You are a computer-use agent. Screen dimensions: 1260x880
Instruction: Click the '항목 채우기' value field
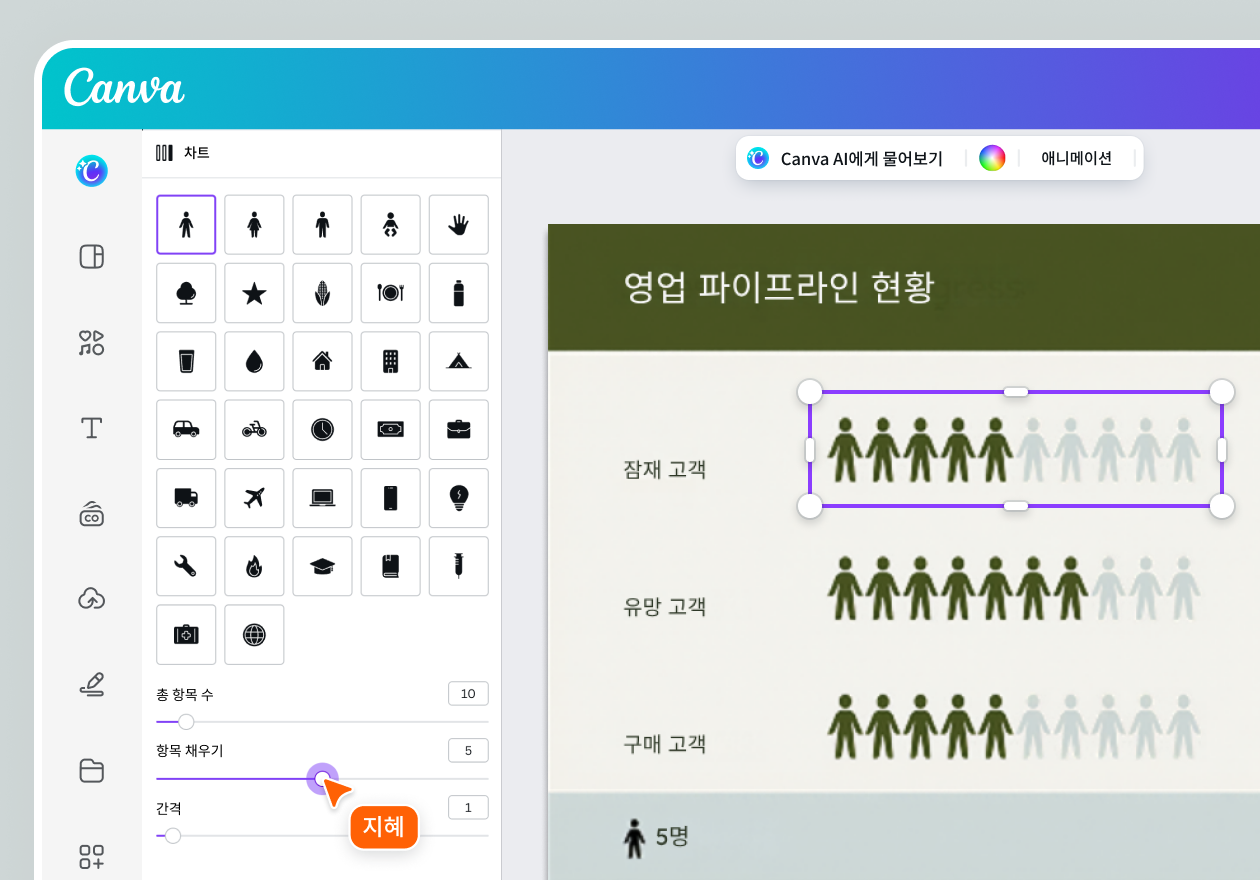[468, 751]
